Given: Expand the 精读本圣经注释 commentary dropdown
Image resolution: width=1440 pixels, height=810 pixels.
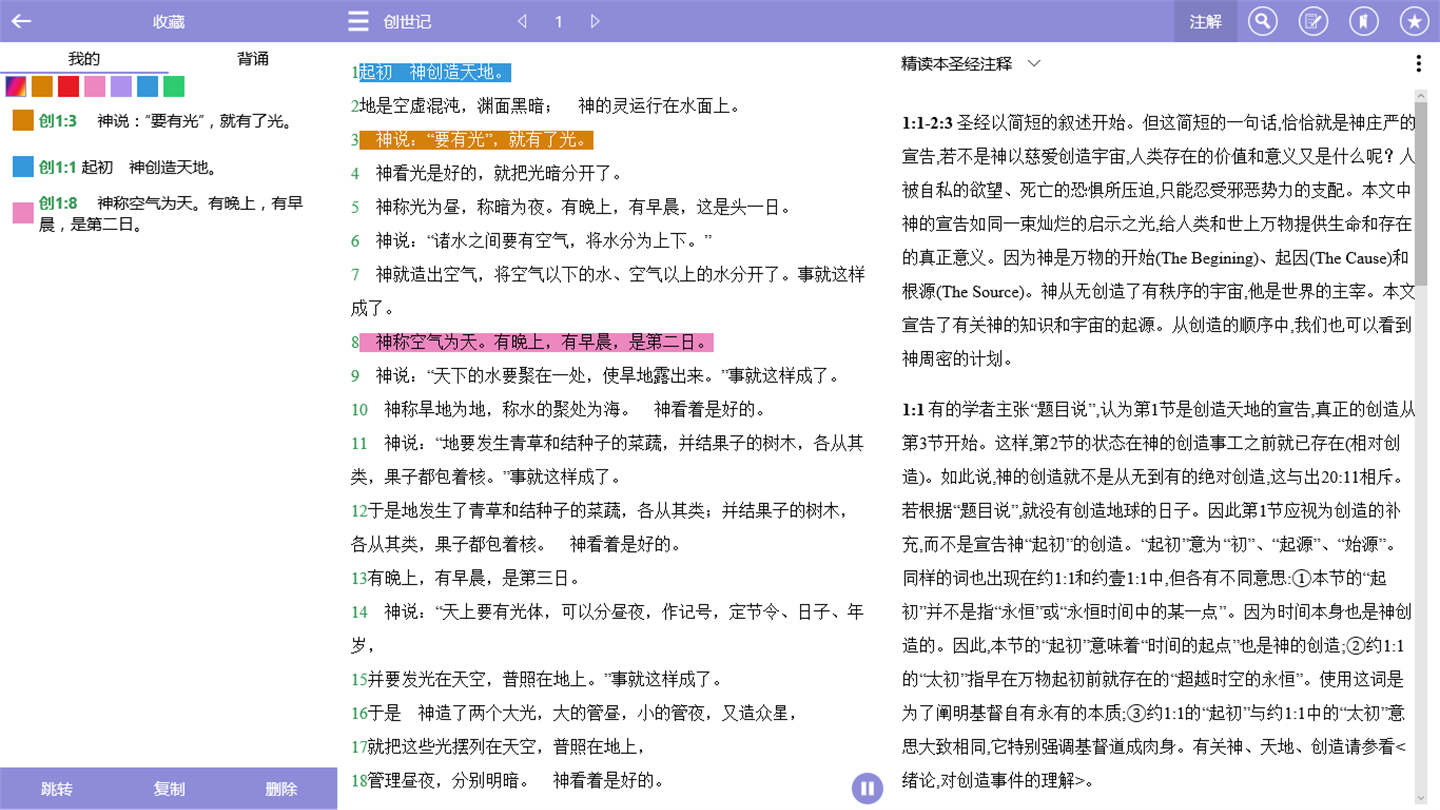Looking at the screenshot, I should [x=1034, y=64].
